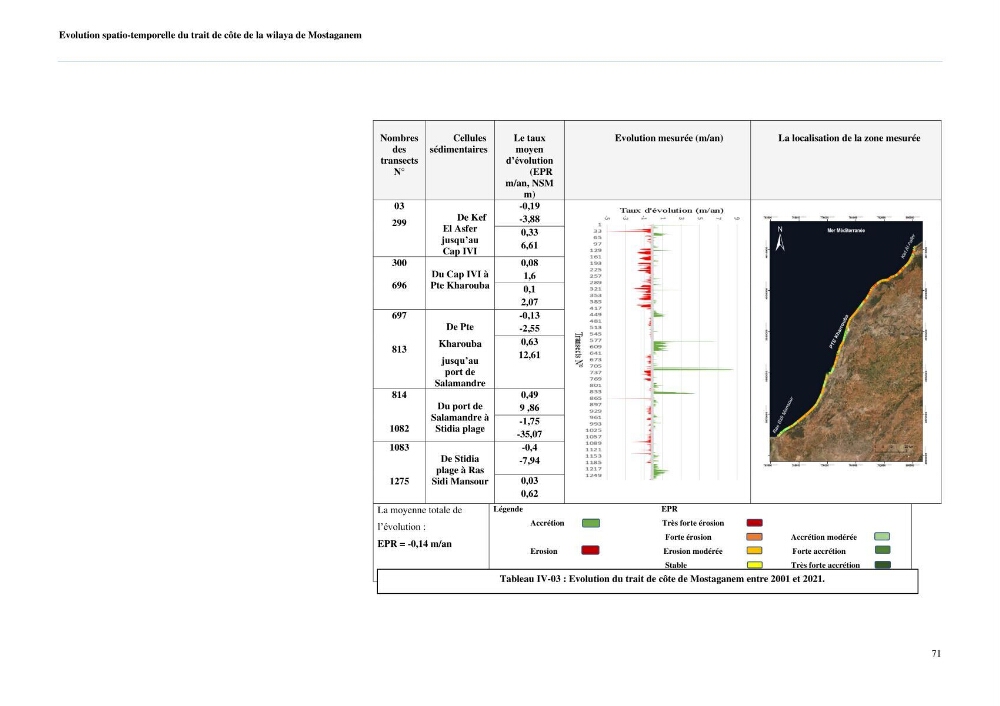Select the value -2,55
Viewport: 1000px width, 706px height.
[x=529, y=328]
